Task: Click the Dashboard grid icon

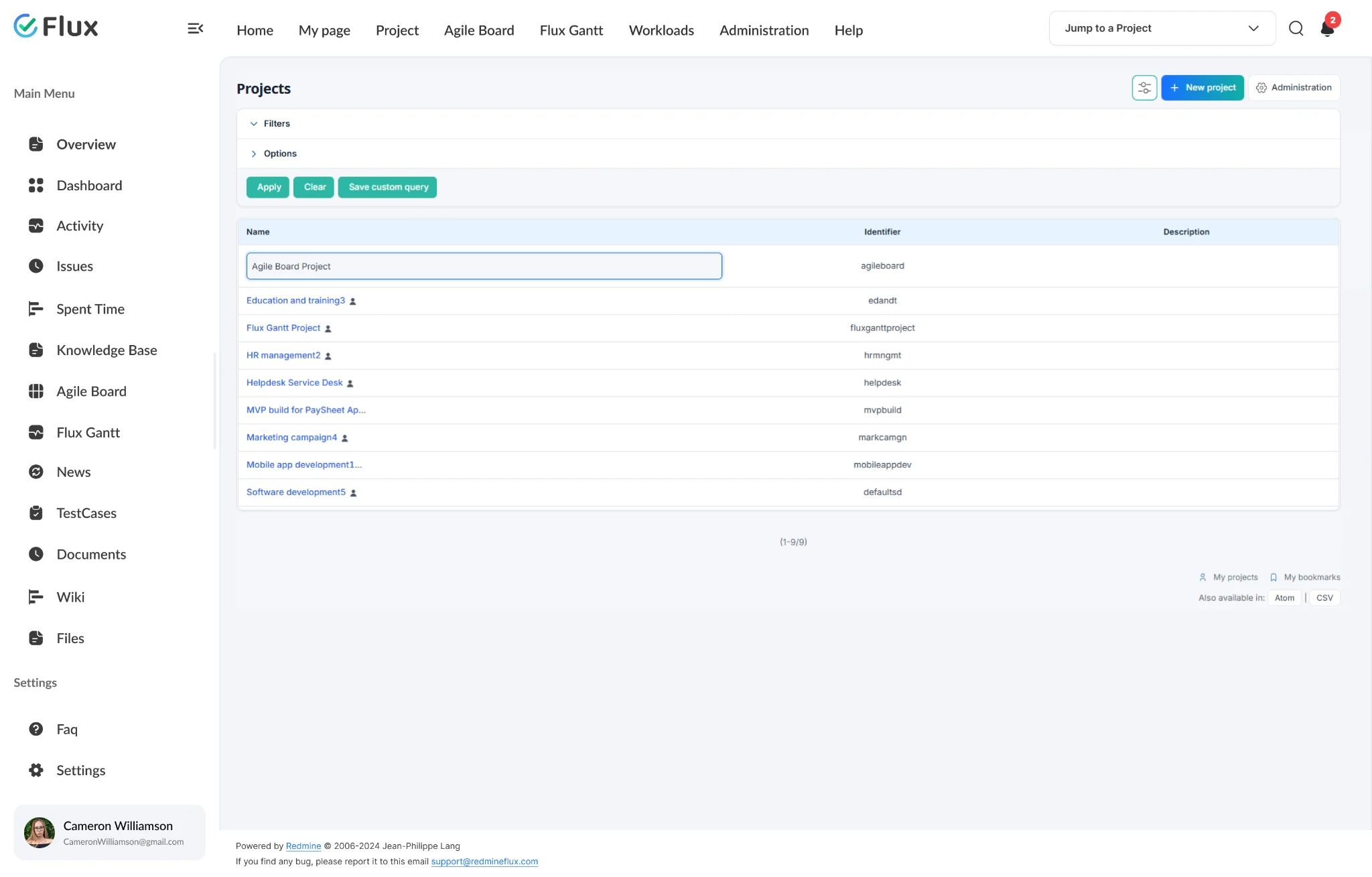Action: pyautogui.click(x=36, y=186)
